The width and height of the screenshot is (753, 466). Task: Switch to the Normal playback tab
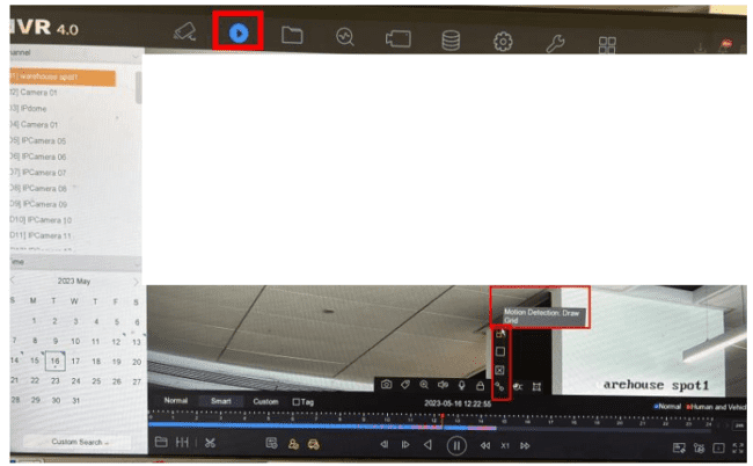point(176,402)
